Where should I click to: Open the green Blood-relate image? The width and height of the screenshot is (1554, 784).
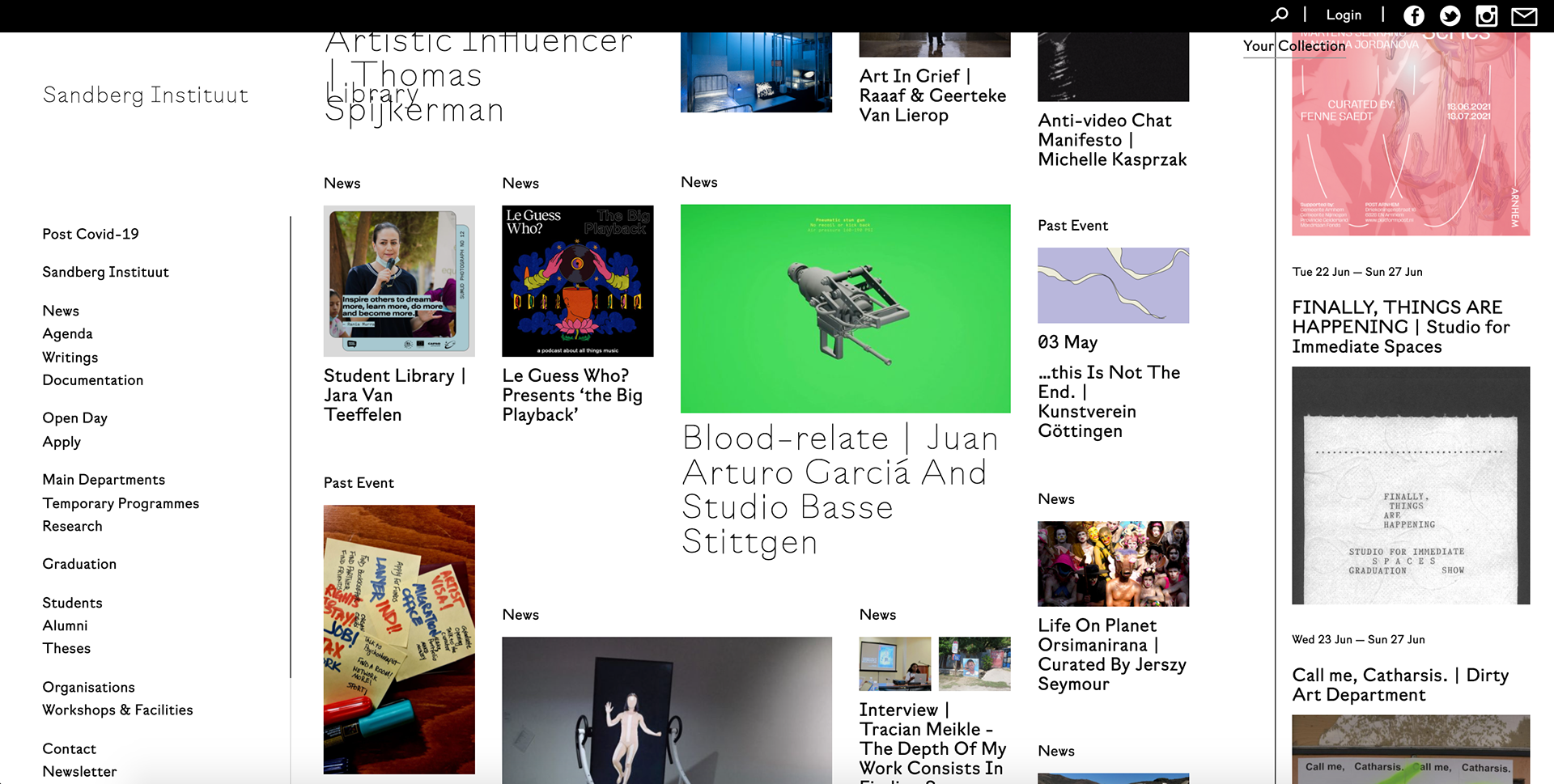point(845,308)
